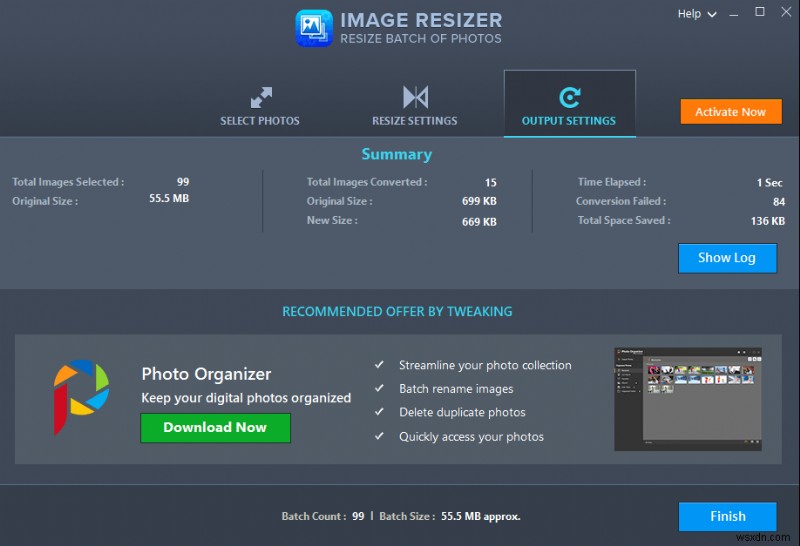Click the green Download Now button
The height and width of the screenshot is (546, 800).
point(215,428)
